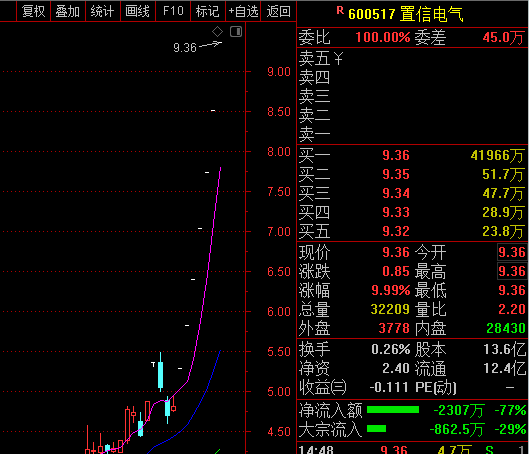Click the 大宗流入 green bar
This screenshot has height=454, width=529.
376,429
